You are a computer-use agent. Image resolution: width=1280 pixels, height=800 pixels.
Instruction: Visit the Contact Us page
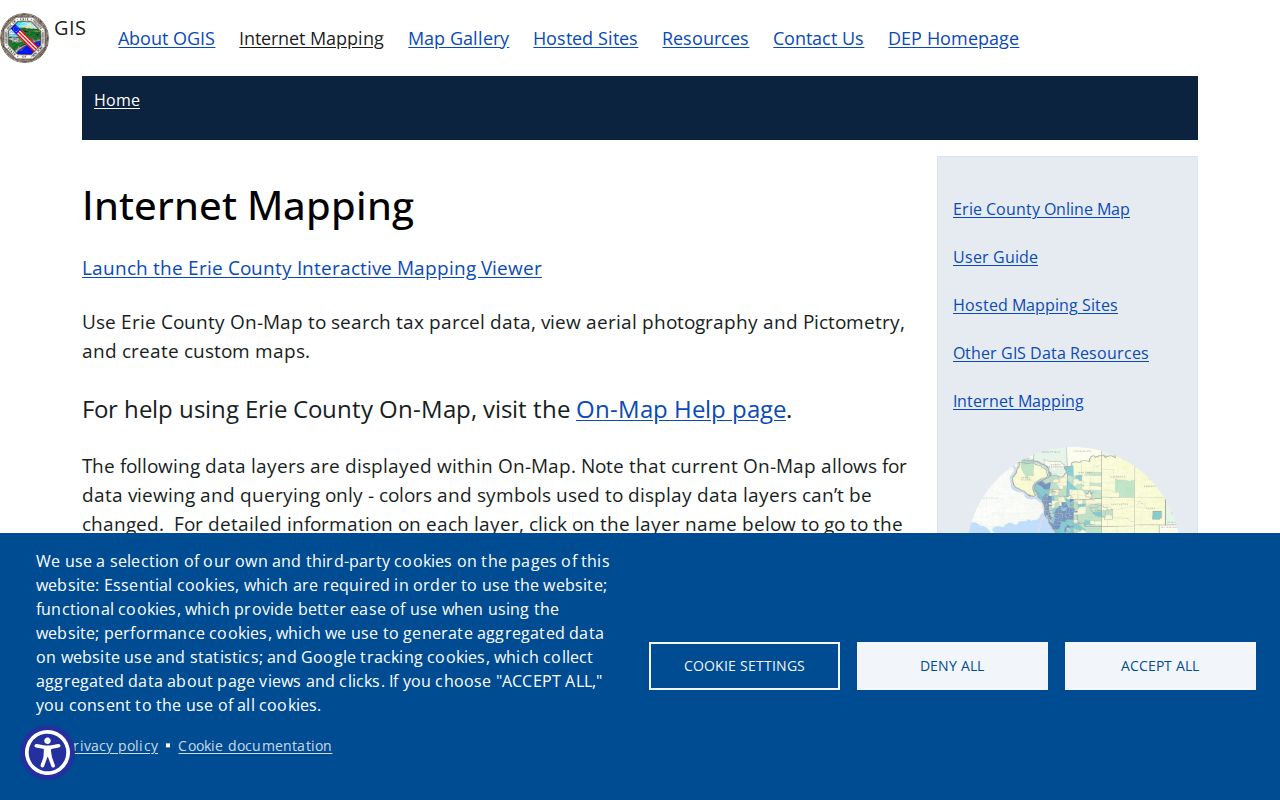[818, 38]
